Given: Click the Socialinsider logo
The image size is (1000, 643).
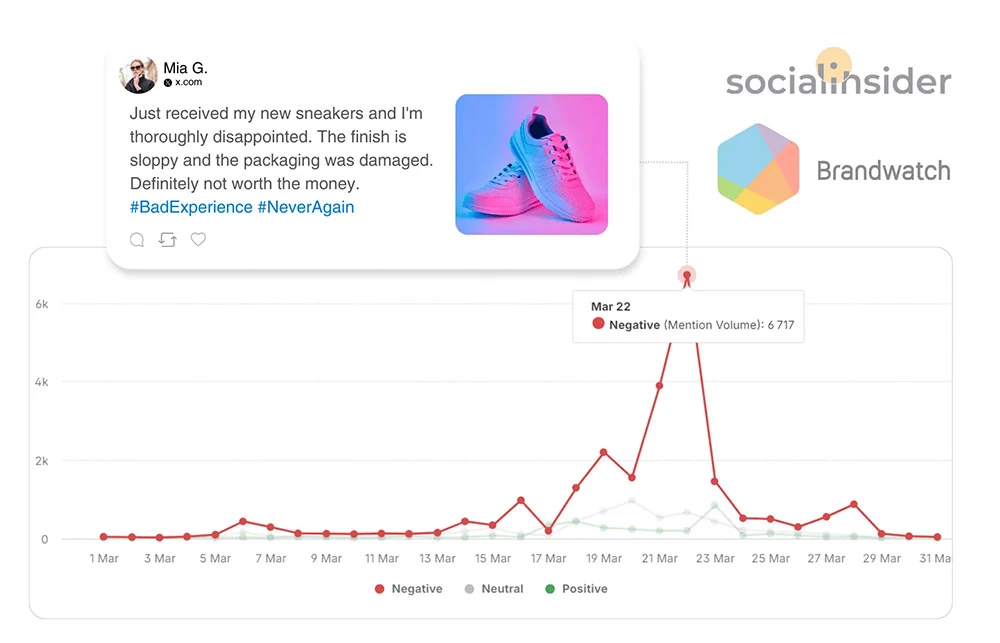Looking at the screenshot, I should pyautogui.click(x=838, y=79).
